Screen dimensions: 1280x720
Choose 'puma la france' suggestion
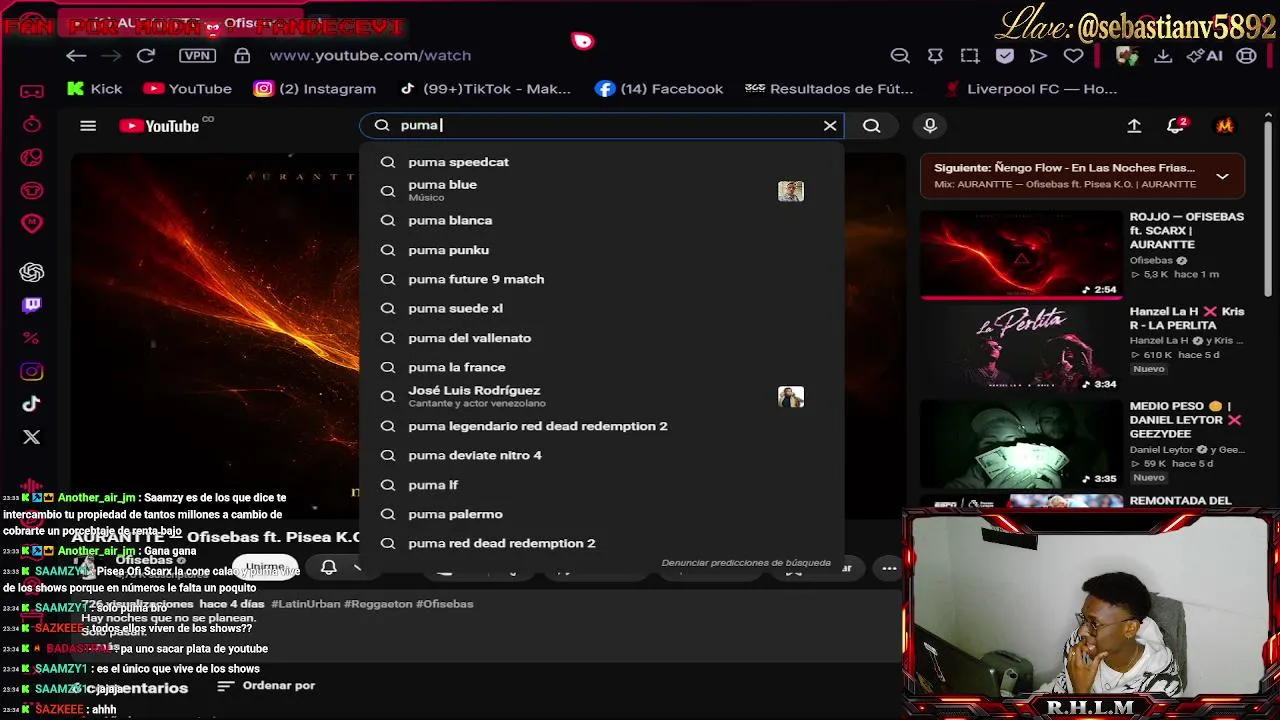point(602,367)
